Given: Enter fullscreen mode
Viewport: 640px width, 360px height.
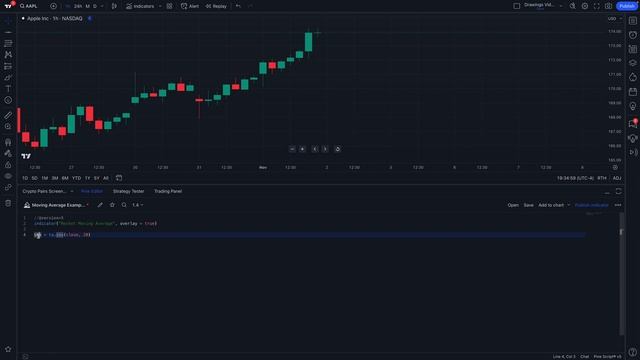Looking at the screenshot, I should click(x=596, y=6).
